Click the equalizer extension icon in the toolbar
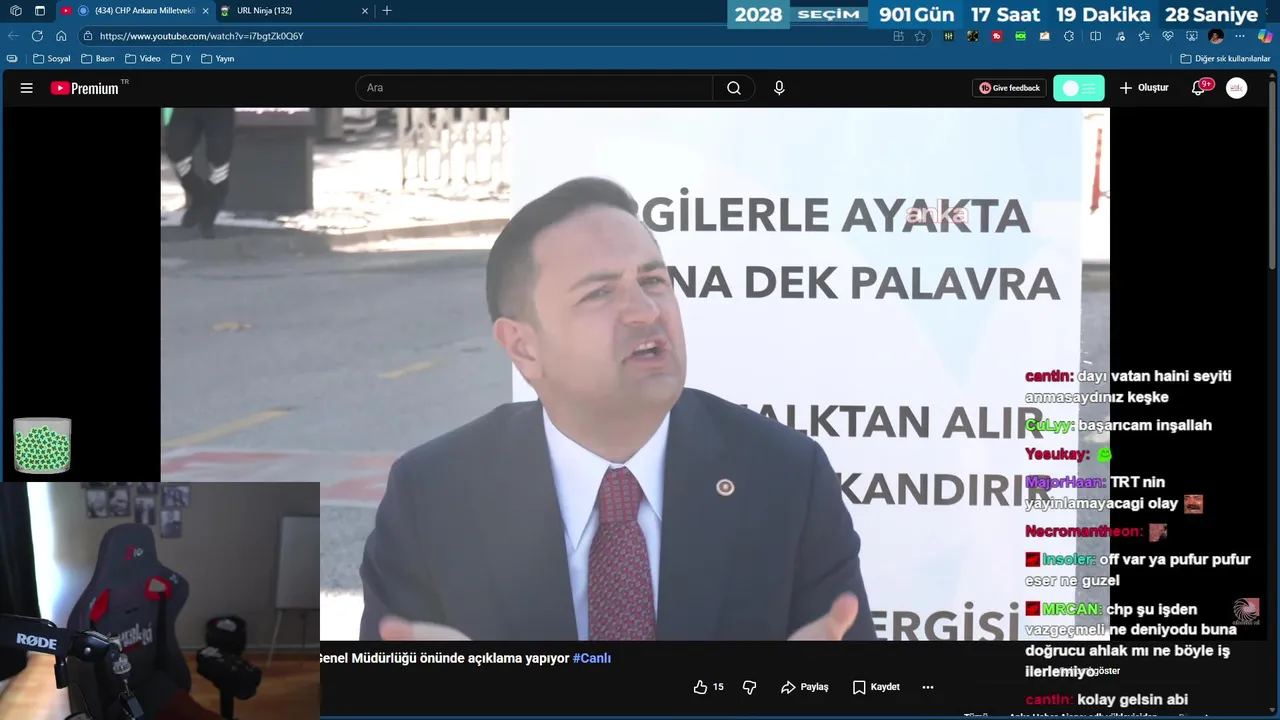 click(948, 36)
